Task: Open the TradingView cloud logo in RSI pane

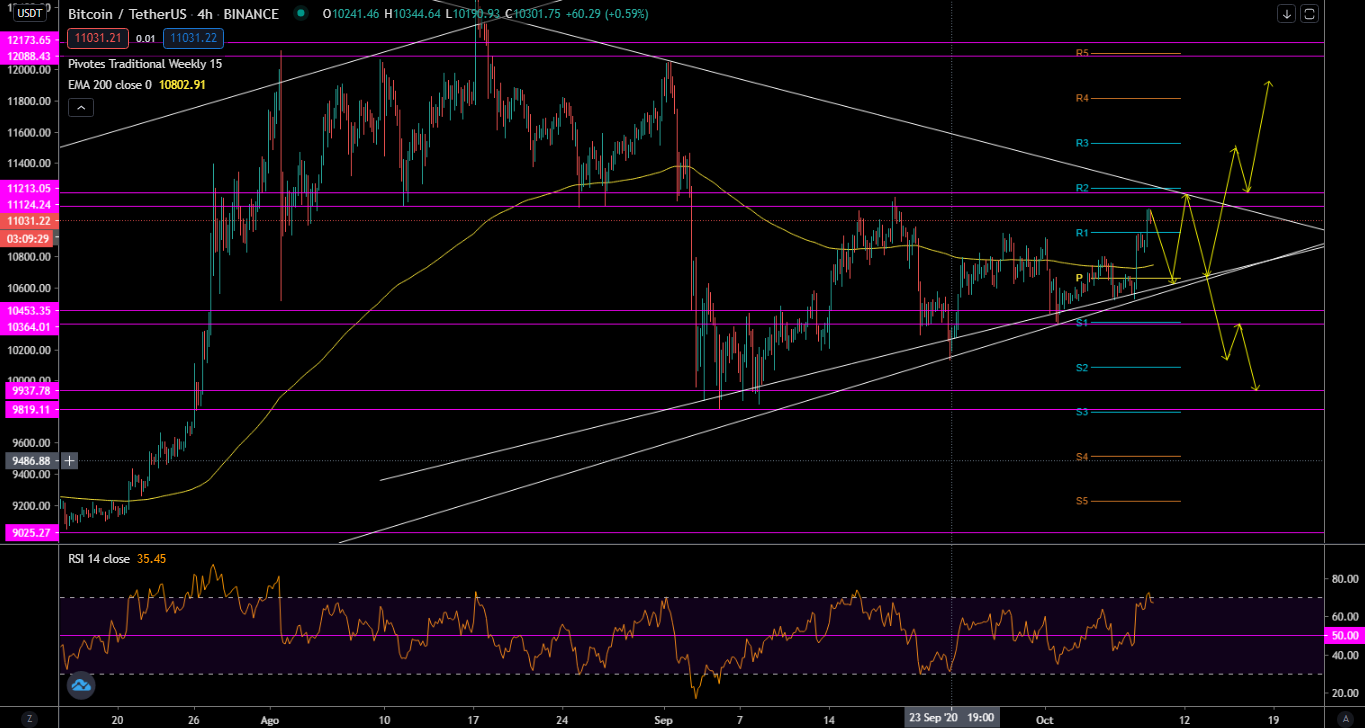Action: click(x=80, y=686)
